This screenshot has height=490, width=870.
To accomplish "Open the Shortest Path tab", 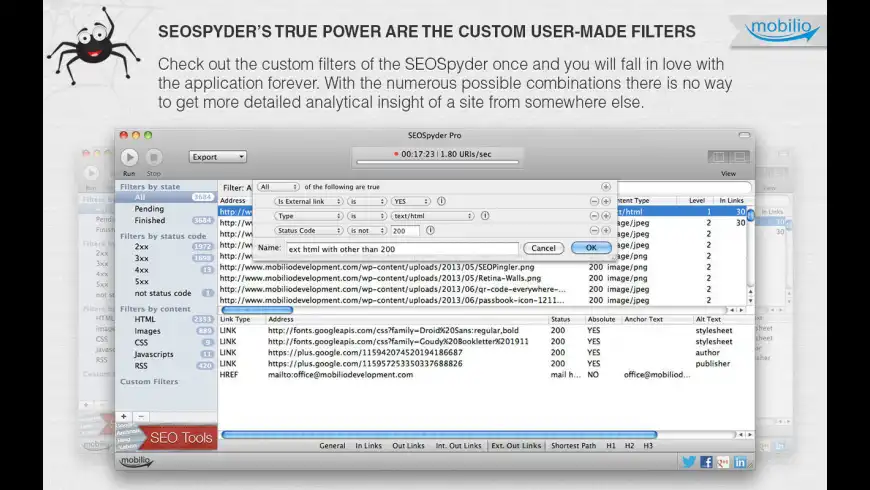I will tap(574, 446).
